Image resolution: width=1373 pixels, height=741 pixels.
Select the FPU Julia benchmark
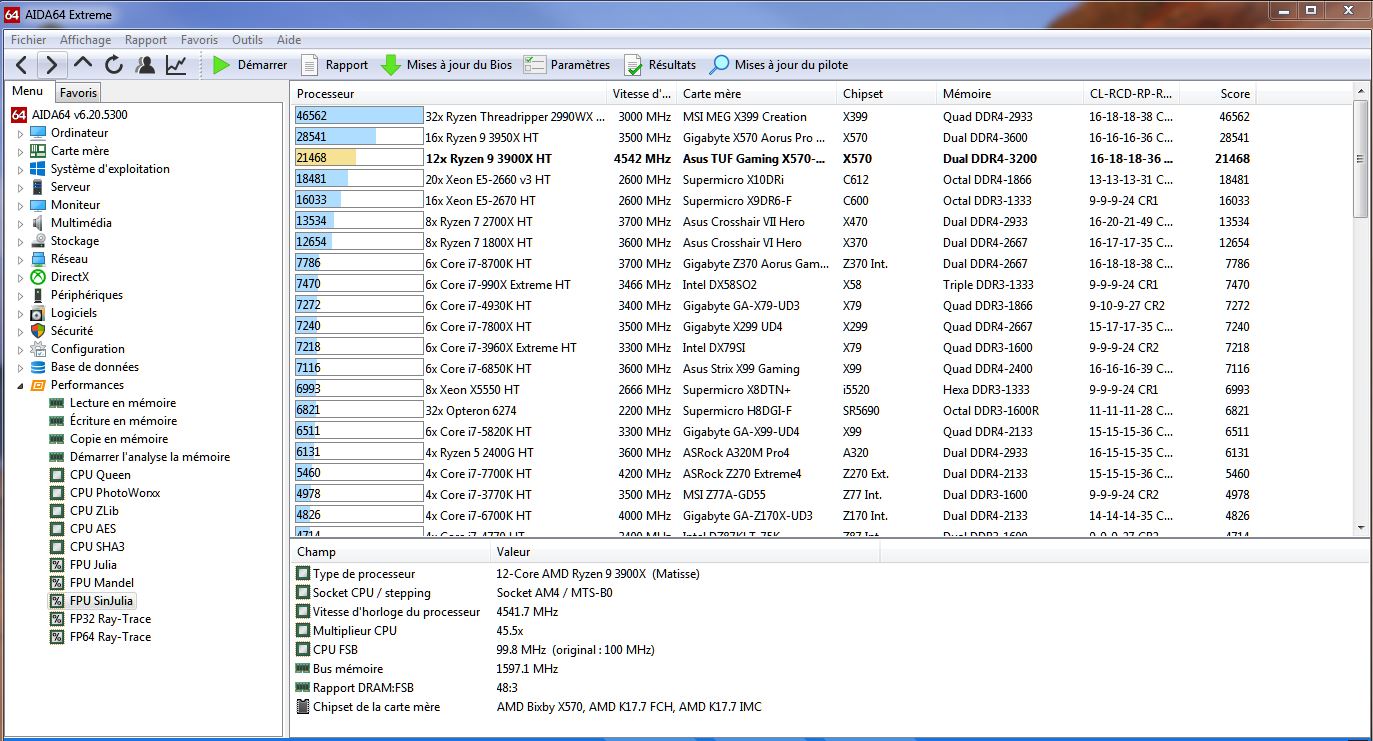click(x=93, y=565)
